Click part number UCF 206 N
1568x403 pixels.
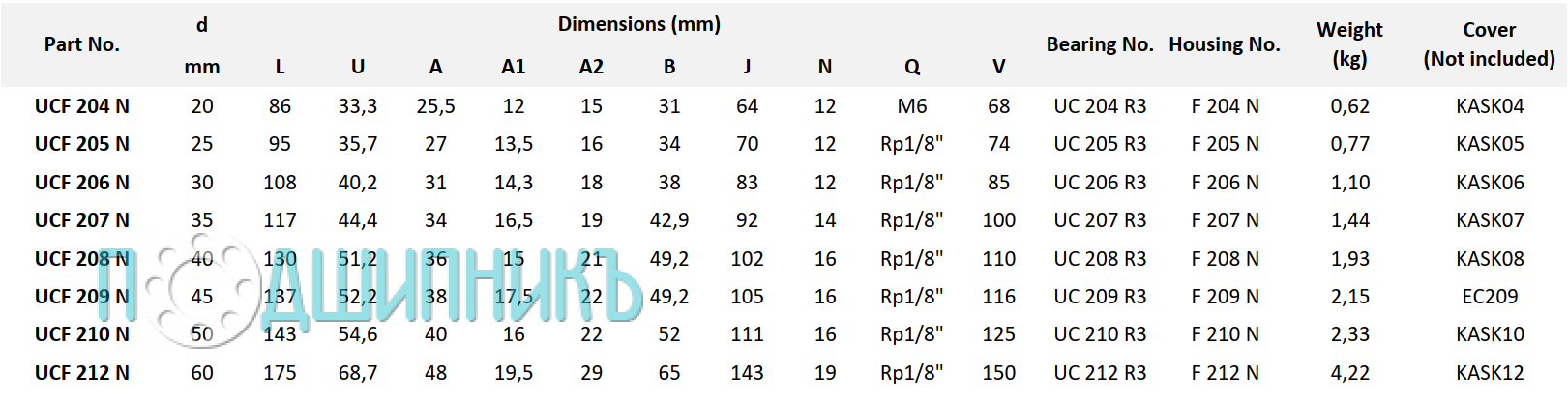(x=82, y=183)
